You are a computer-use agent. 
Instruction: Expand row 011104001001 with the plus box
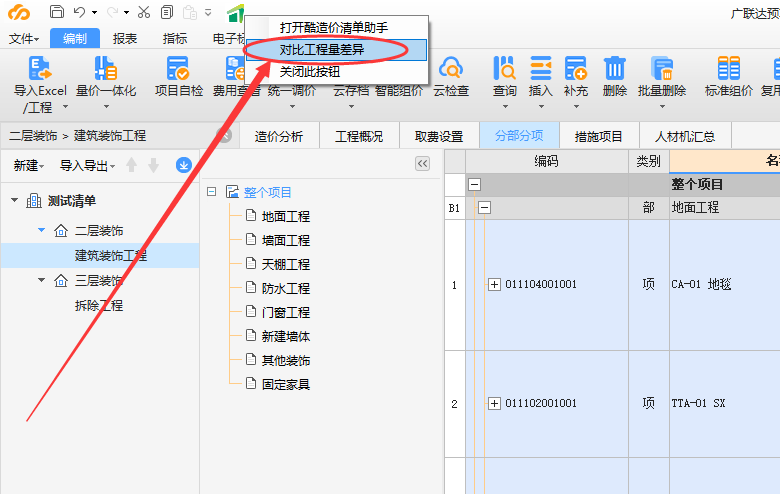point(494,284)
